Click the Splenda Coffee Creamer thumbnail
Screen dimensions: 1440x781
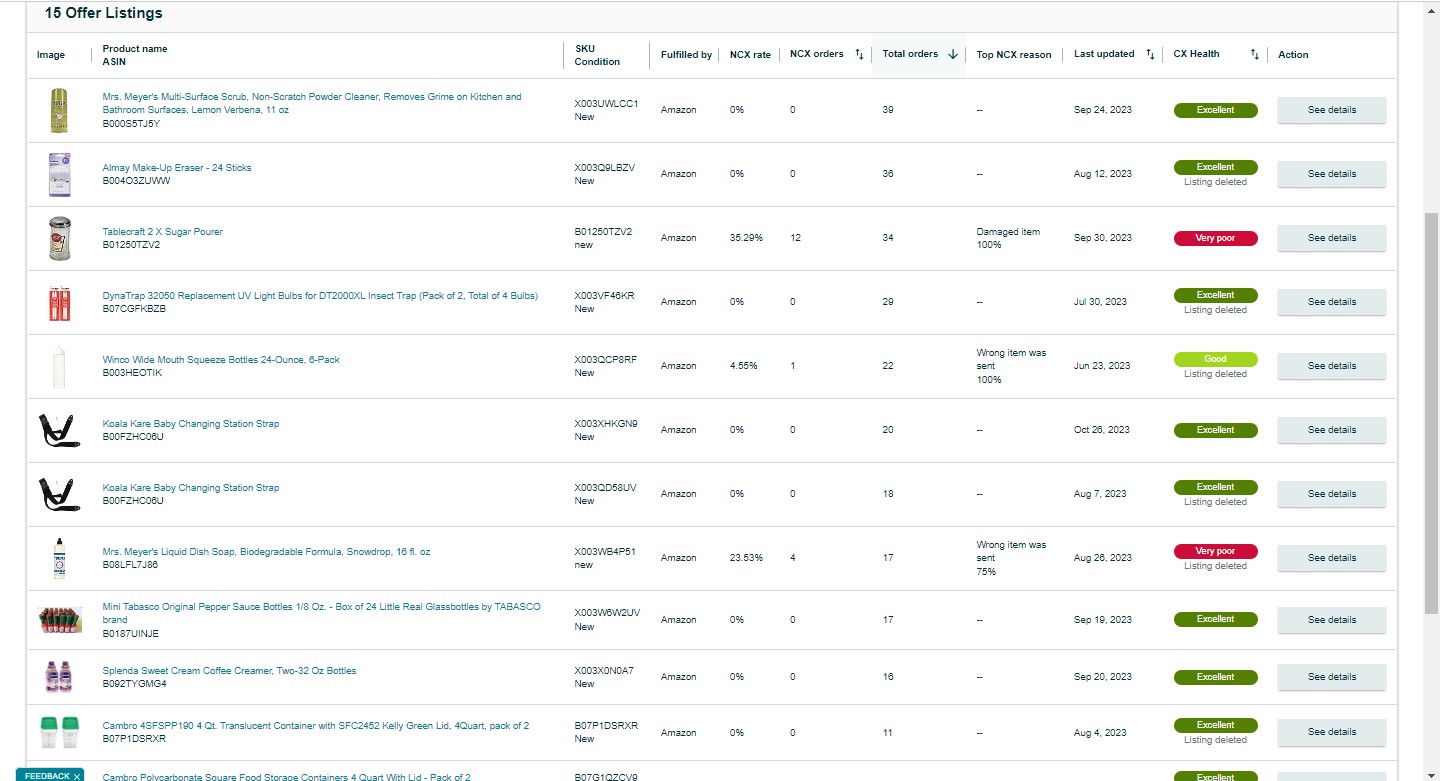pos(60,677)
